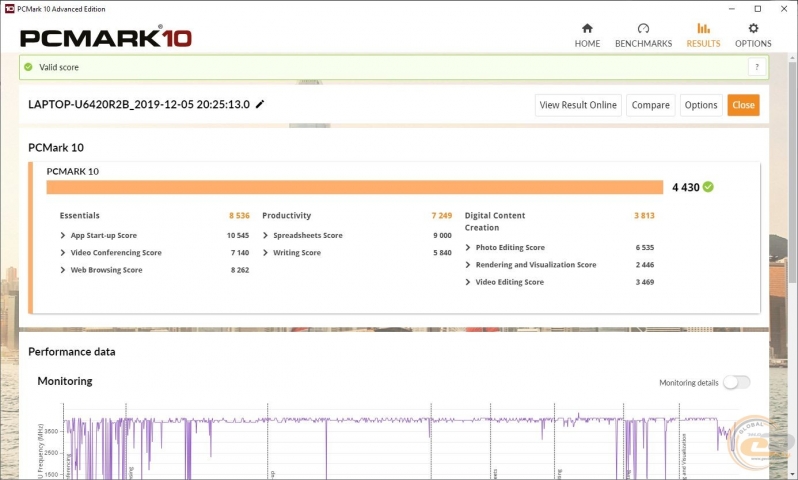This screenshot has height=480, width=798.
Task: Click the pencil icon to rename result
Action: [x=260, y=104]
